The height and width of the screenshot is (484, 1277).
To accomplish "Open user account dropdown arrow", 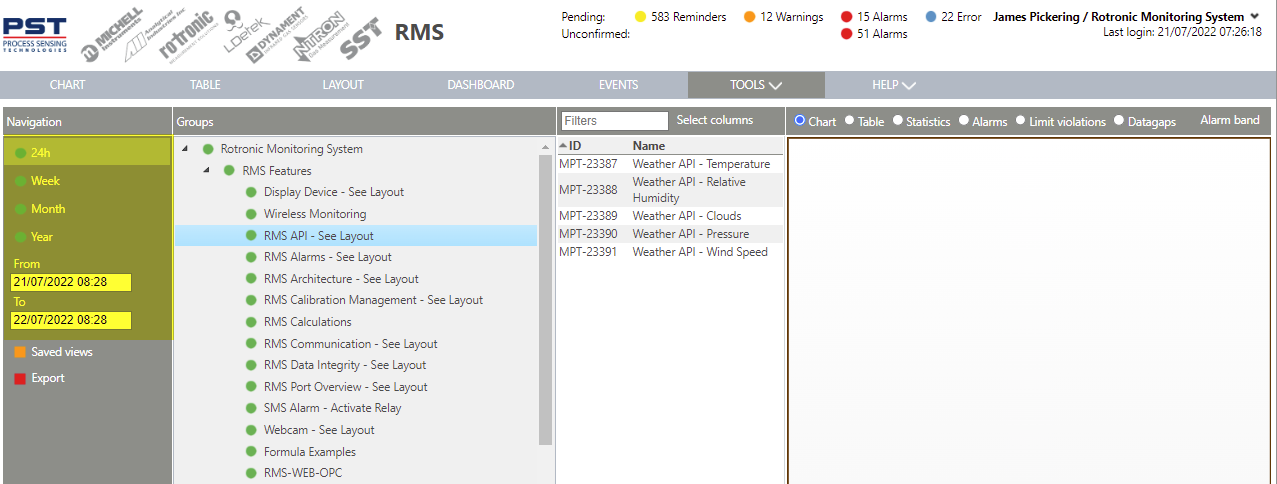I will [1254, 16].
